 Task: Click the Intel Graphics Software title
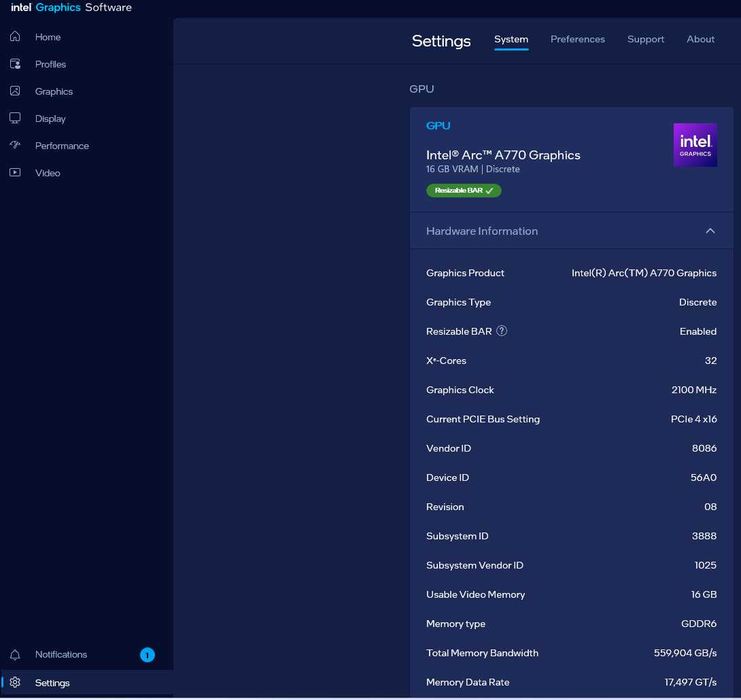71,8
